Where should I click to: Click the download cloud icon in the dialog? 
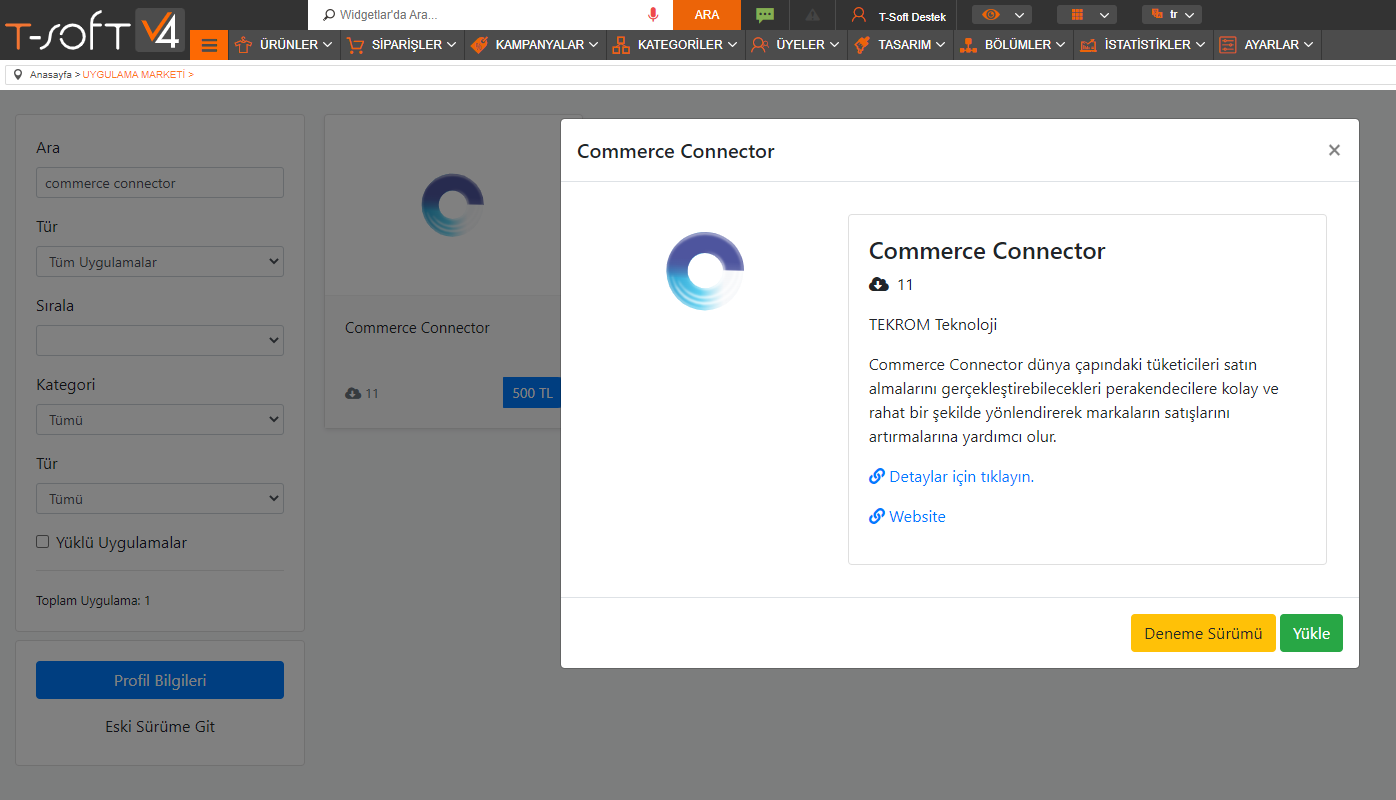click(879, 285)
